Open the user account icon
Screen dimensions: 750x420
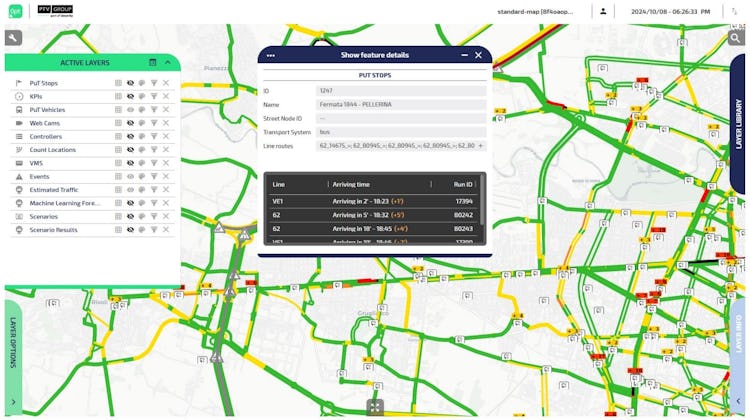[603, 11]
